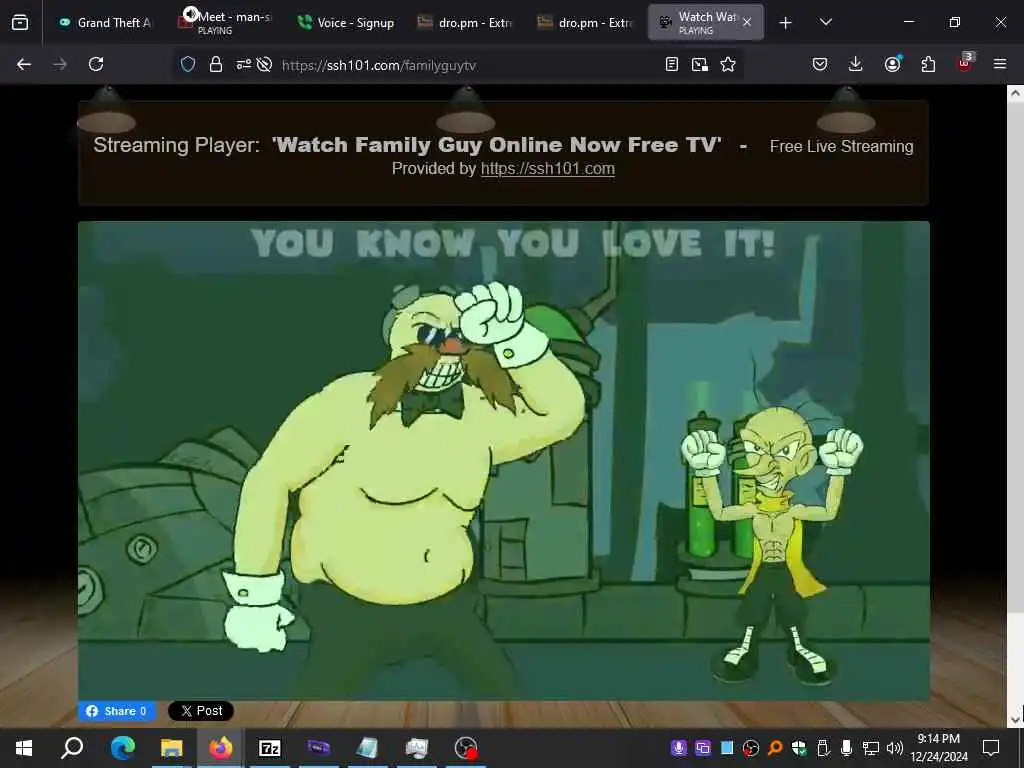Screen dimensions: 1024x768
Task: Open a new tab with plus button
Action: click(x=786, y=23)
